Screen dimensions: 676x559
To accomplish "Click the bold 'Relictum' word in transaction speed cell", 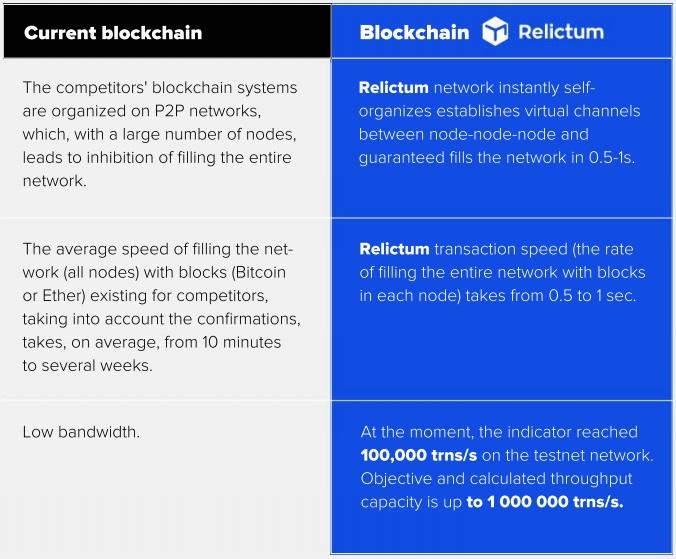I will [x=394, y=249].
